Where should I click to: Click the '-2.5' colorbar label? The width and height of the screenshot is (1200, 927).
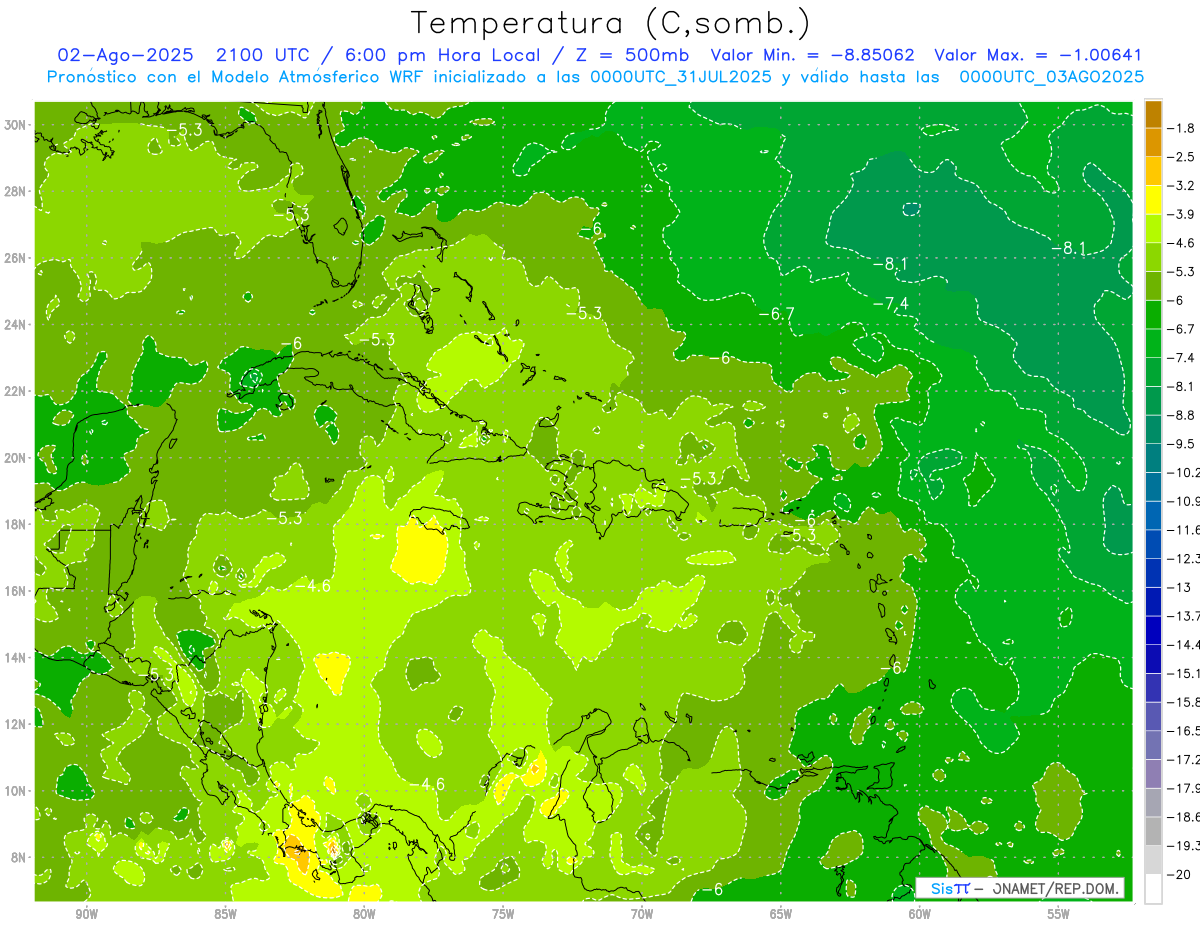point(1183,157)
